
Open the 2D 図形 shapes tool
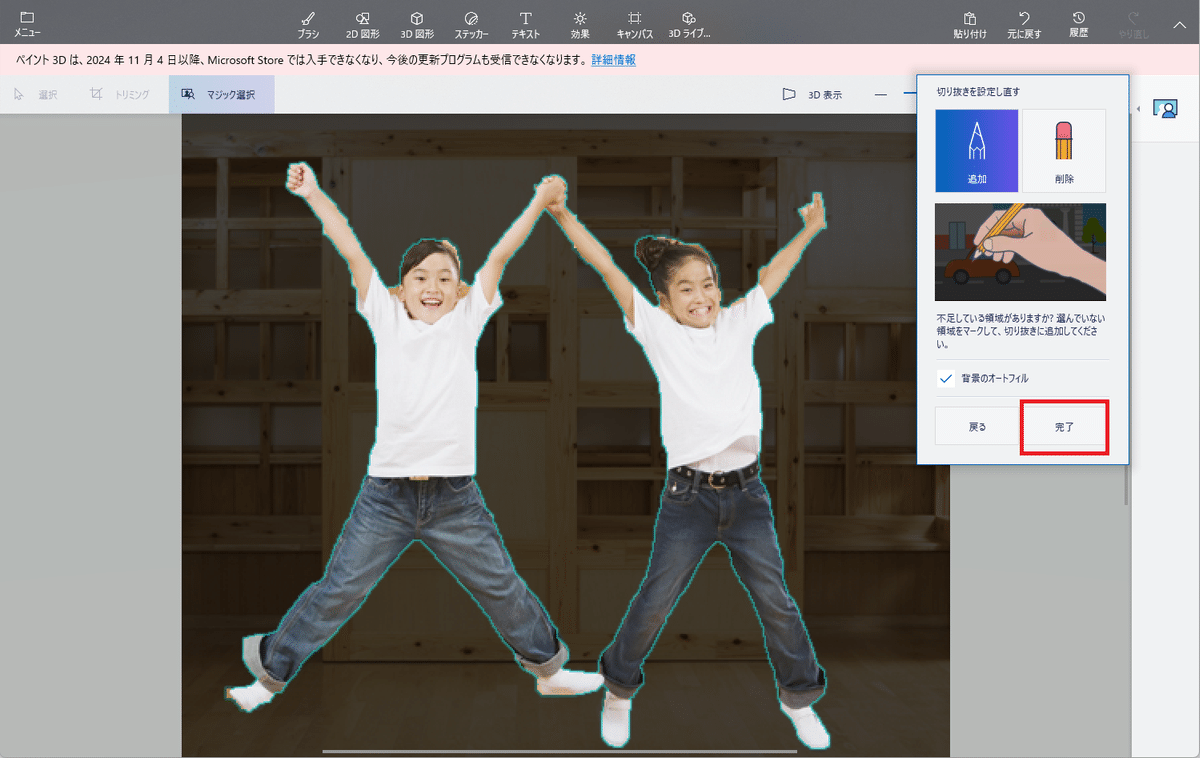362,24
